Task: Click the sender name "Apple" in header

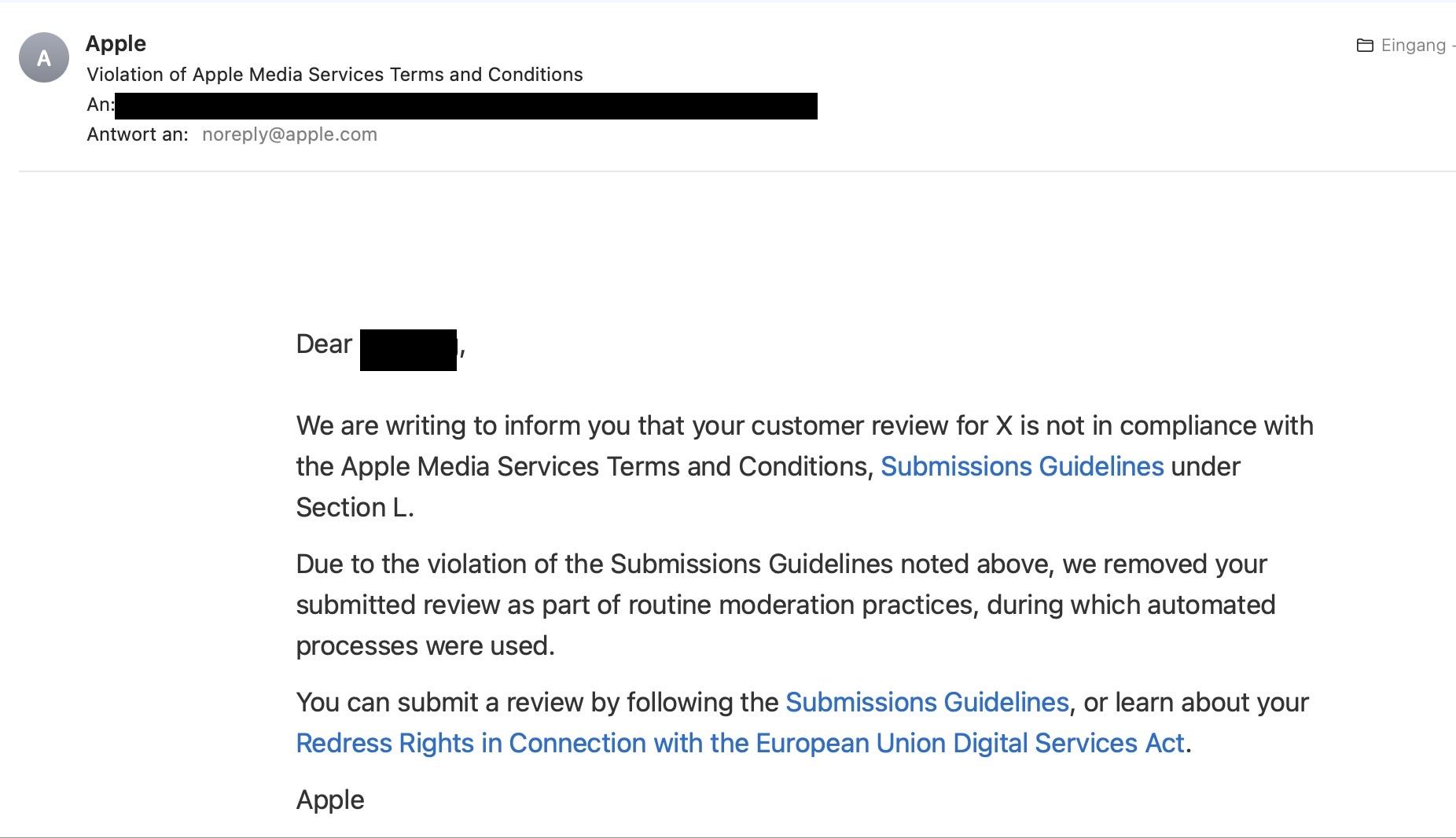Action: (x=116, y=44)
